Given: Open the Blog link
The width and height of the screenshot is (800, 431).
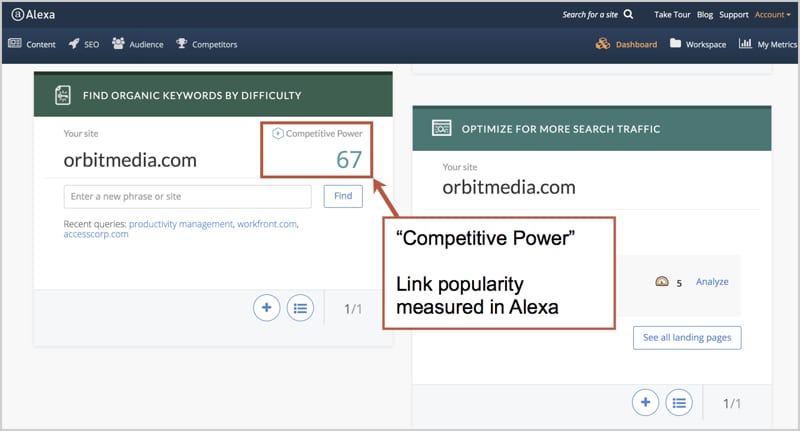Looking at the screenshot, I should [x=705, y=15].
